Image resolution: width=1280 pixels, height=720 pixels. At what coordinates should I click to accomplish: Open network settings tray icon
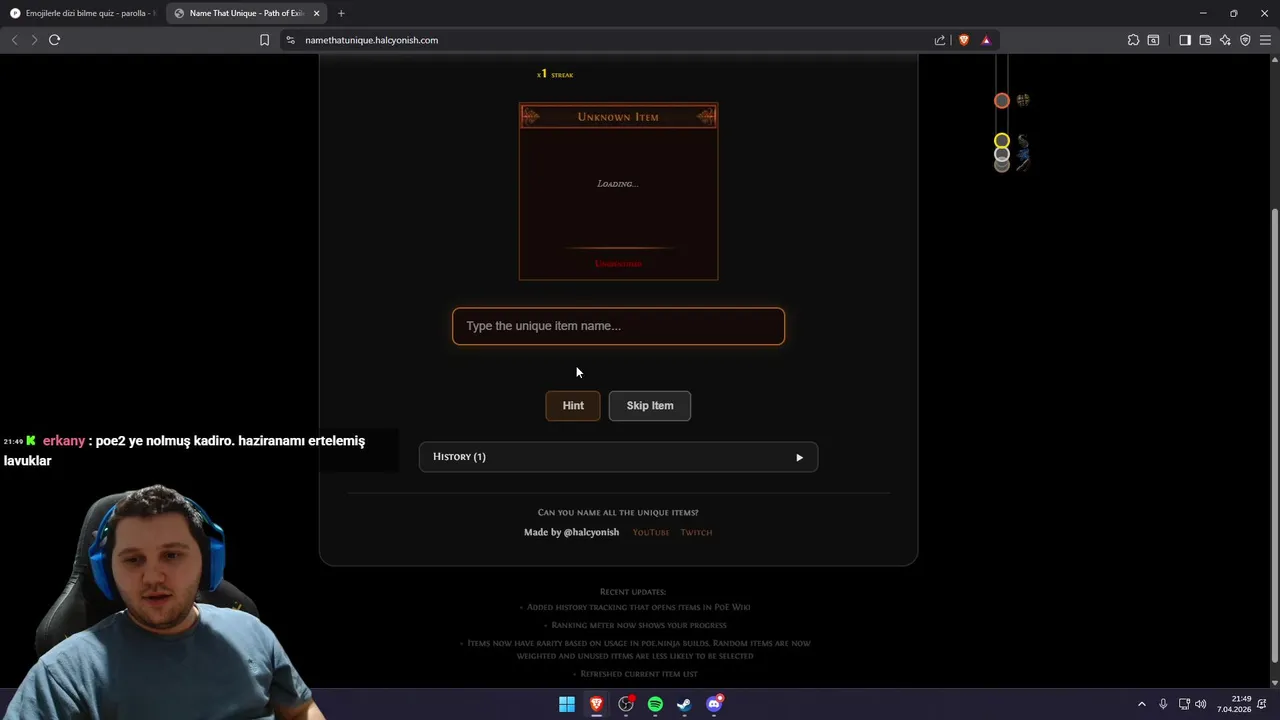(1184, 704)
